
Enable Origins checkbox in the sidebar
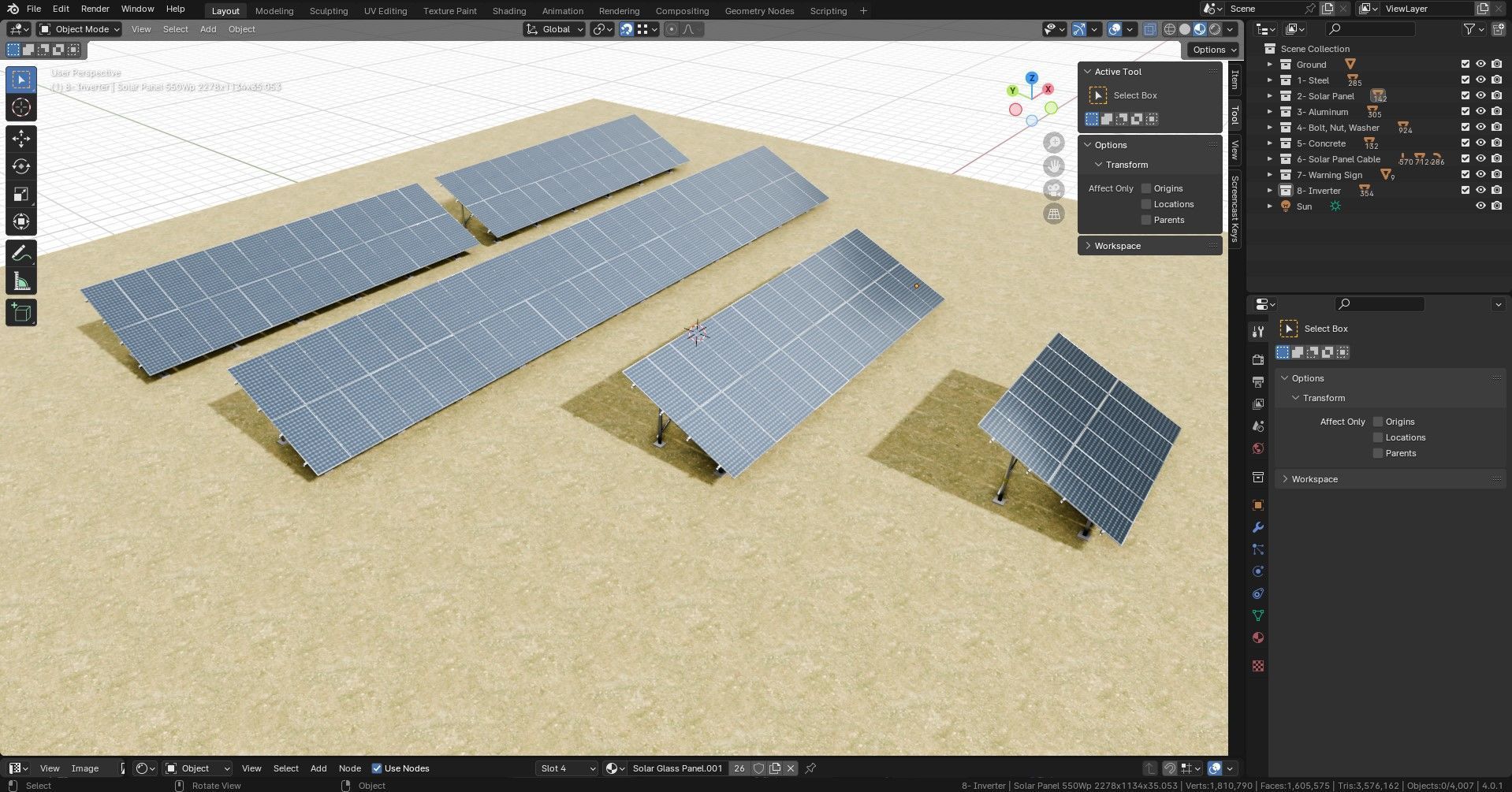point(1146,188)
